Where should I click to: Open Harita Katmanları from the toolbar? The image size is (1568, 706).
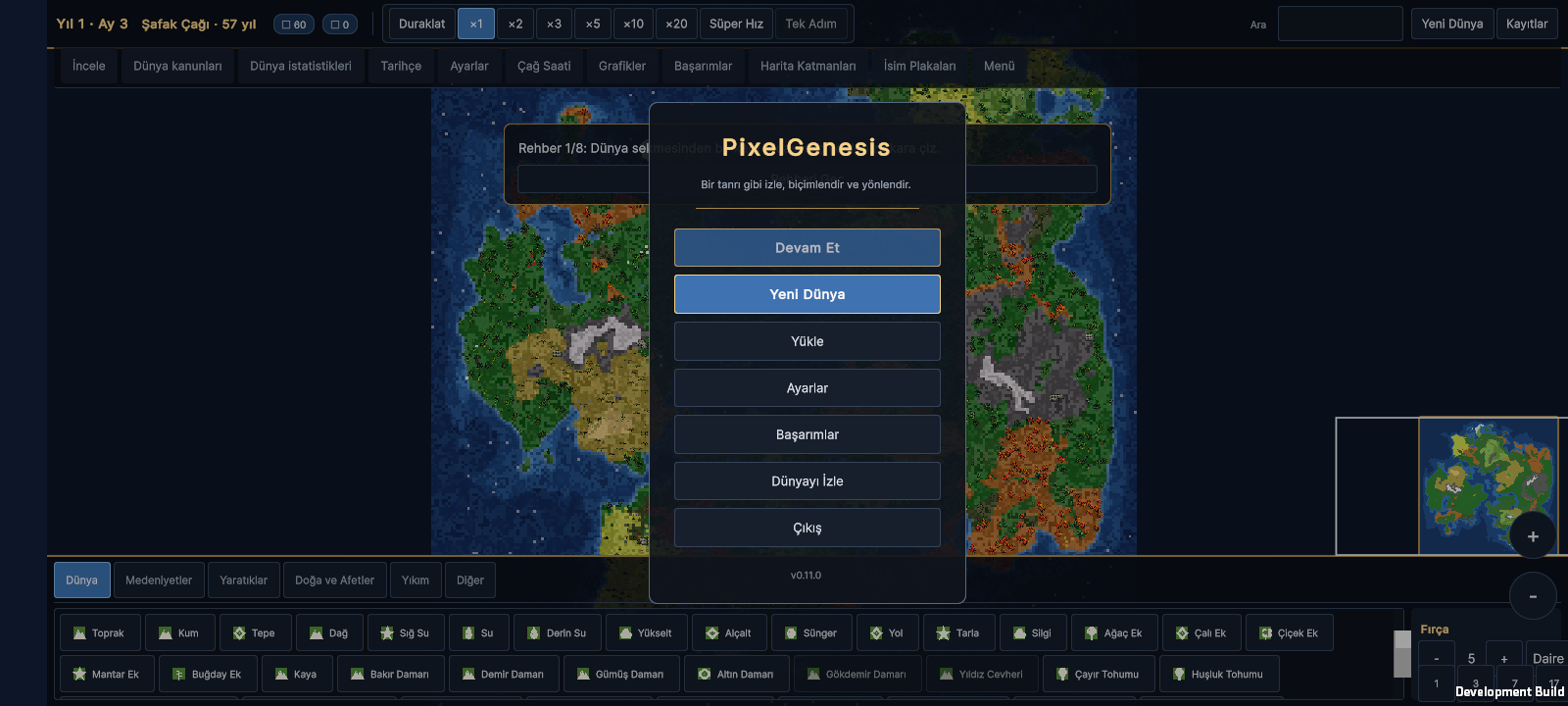click(808, 66)
